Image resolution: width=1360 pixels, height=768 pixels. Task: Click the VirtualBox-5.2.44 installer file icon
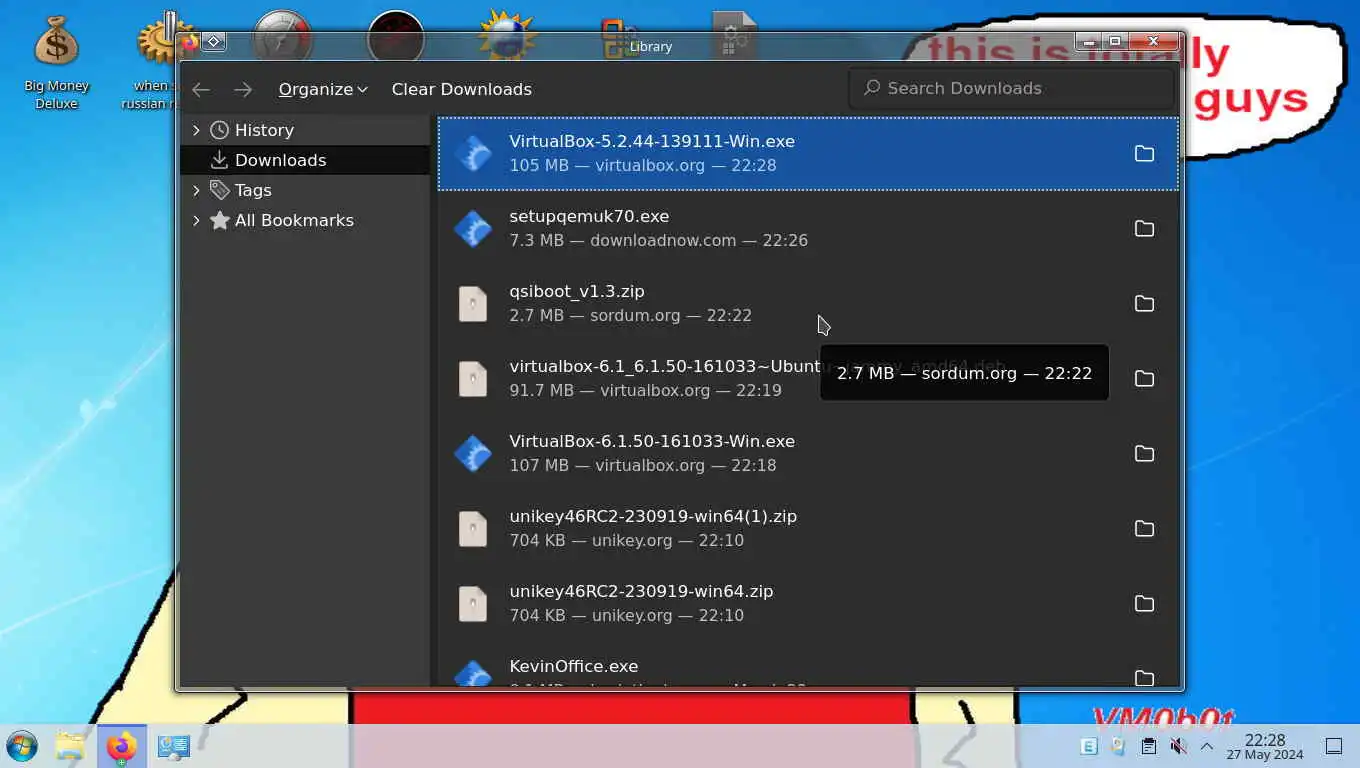click(x=473, y=153)
